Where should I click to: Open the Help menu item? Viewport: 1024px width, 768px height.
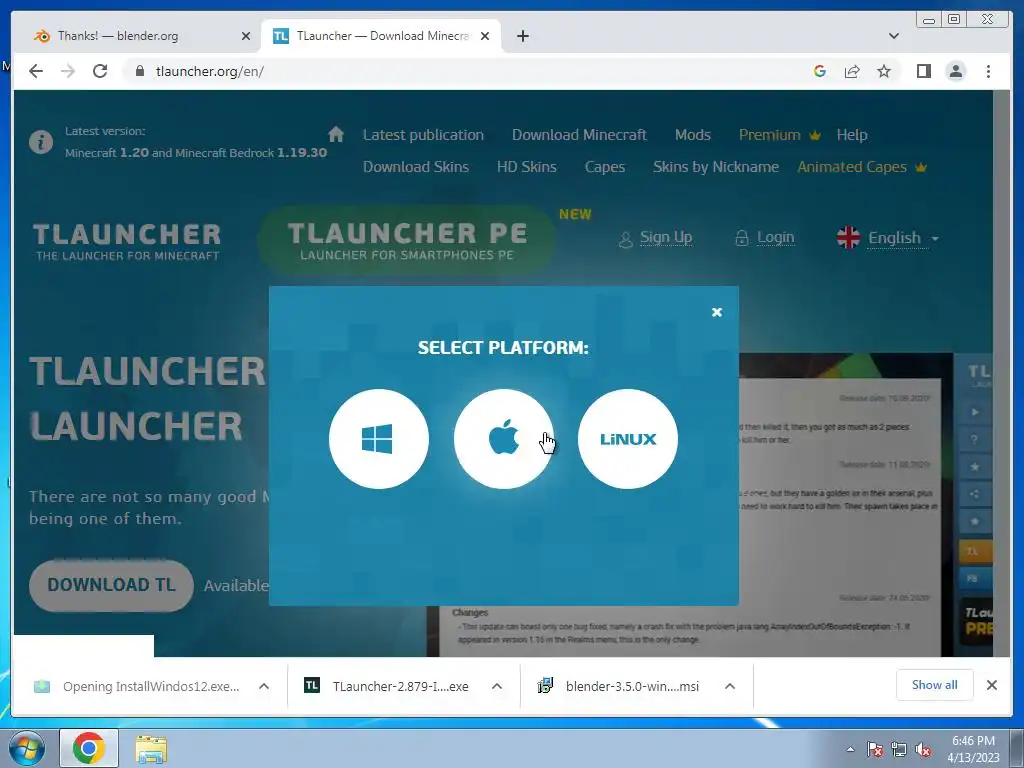point(852,135)
